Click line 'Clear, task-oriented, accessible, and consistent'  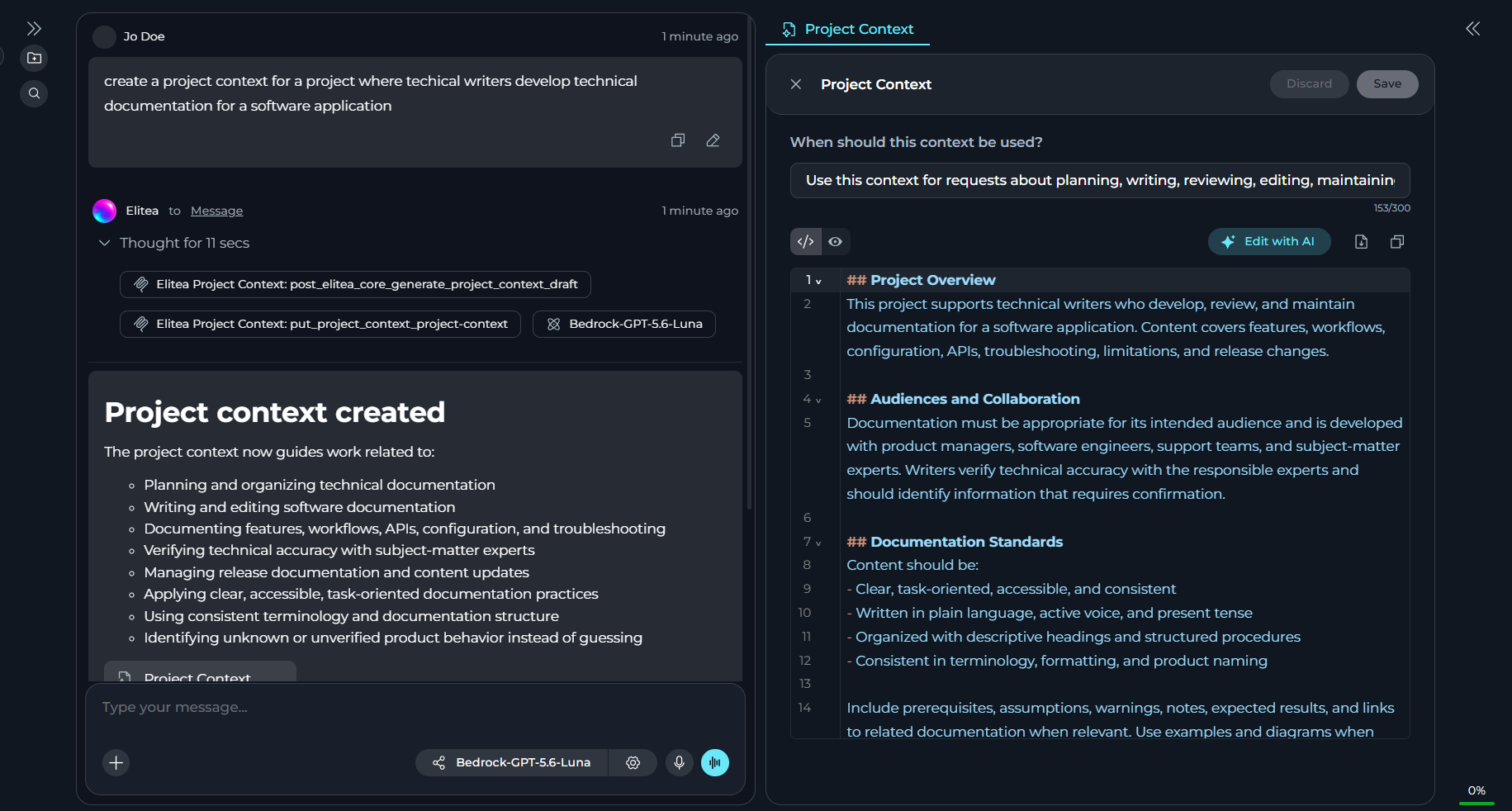point(1012,589)
